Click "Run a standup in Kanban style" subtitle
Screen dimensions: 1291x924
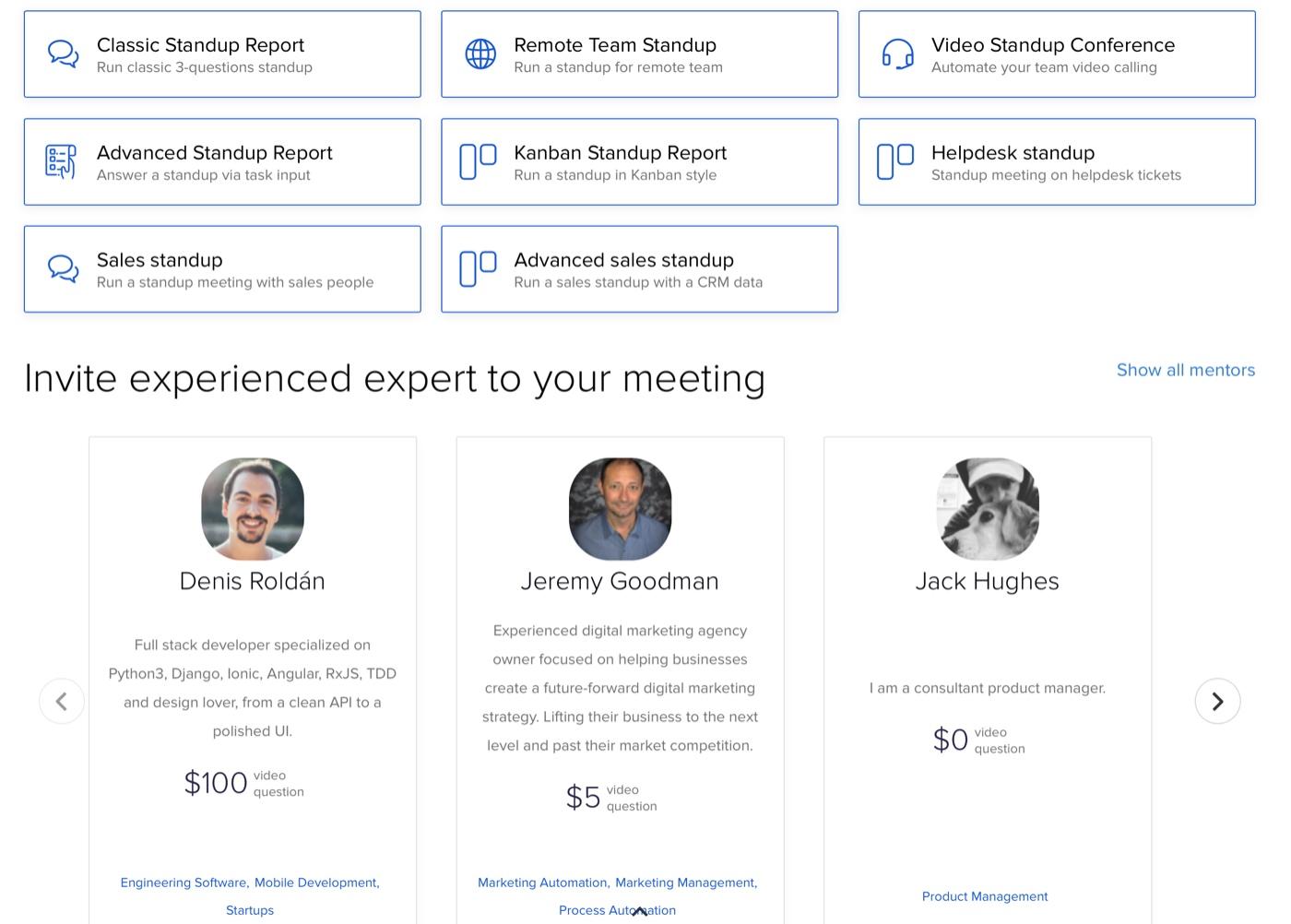pos(615,175)
